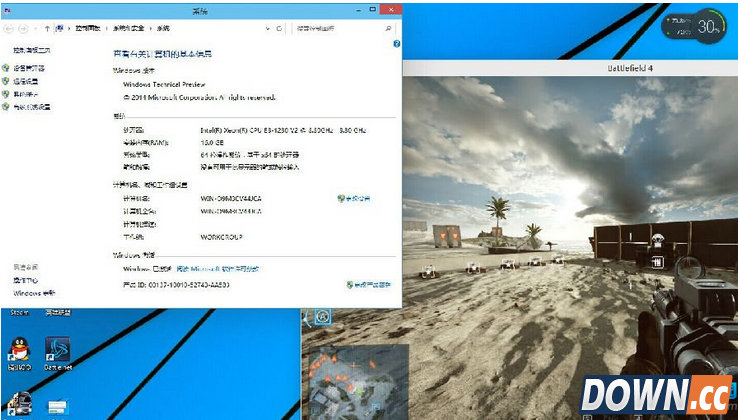Click shield icon beside 设备管理器
This screenshot has height=420, width=738.
(6, 68)
